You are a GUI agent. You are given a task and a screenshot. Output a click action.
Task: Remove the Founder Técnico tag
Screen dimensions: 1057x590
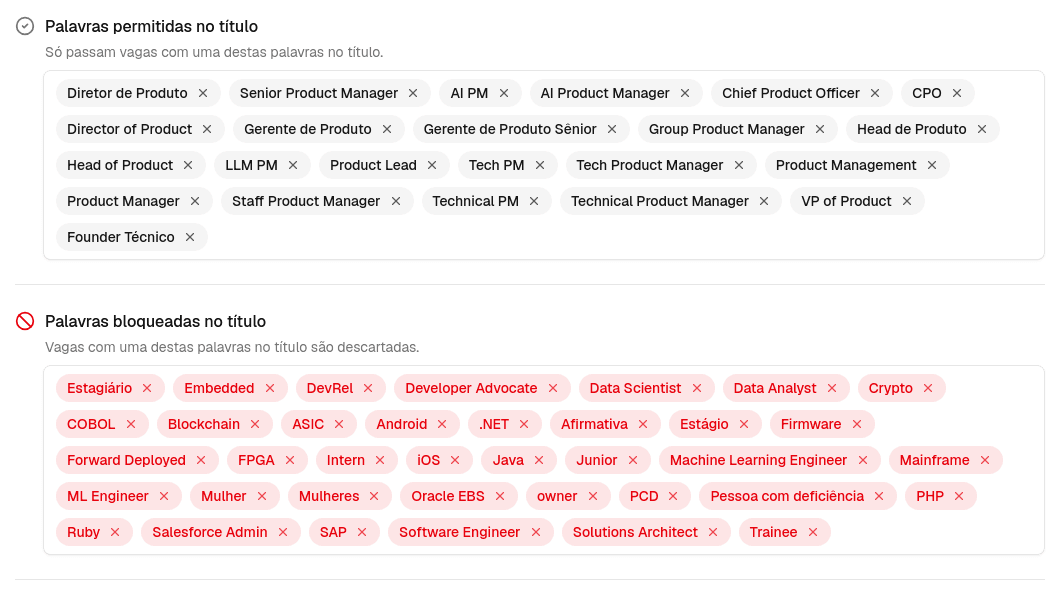click(190, 237)
